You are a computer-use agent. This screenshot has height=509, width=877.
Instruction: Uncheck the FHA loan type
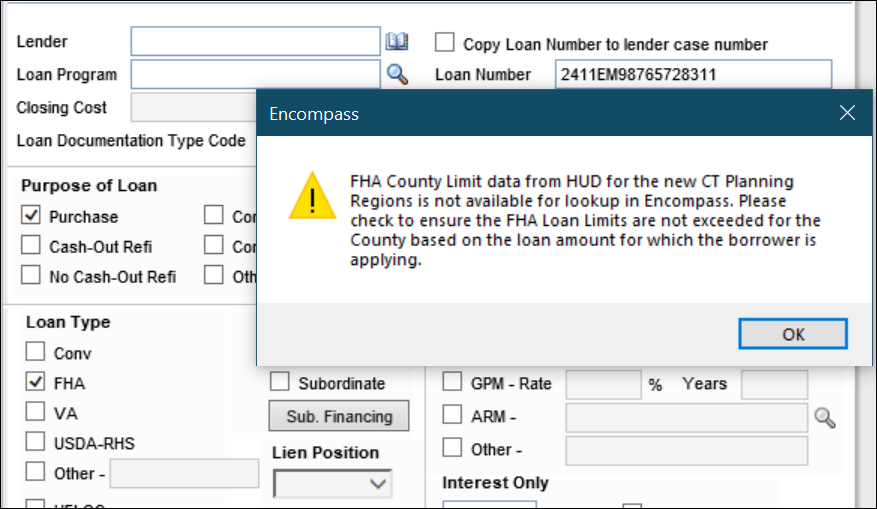tap(35, 382)
